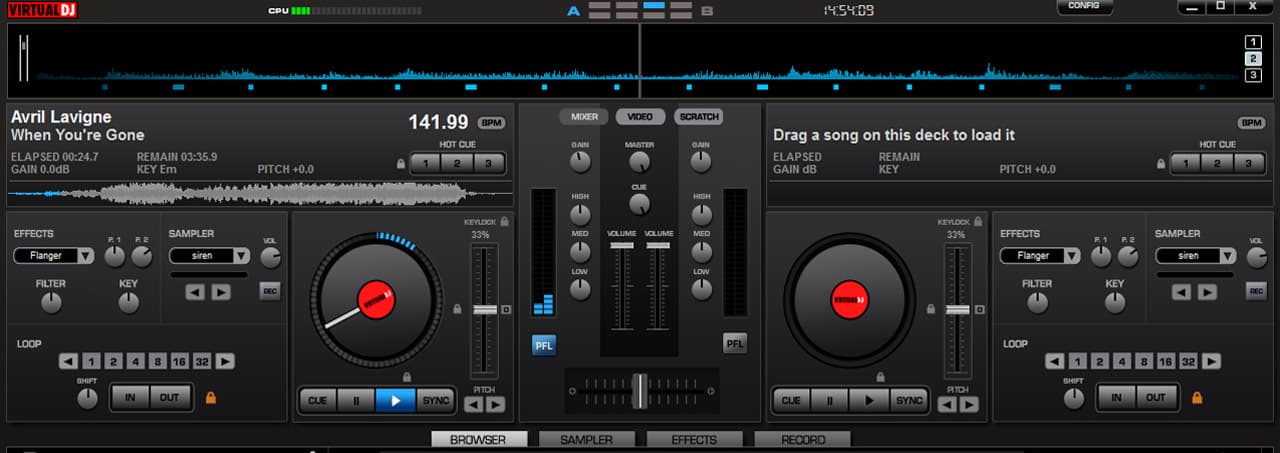Switch to the SAMPLER tab at bottom
This screenshot has height=453, width=1280.
coord(586,440)
